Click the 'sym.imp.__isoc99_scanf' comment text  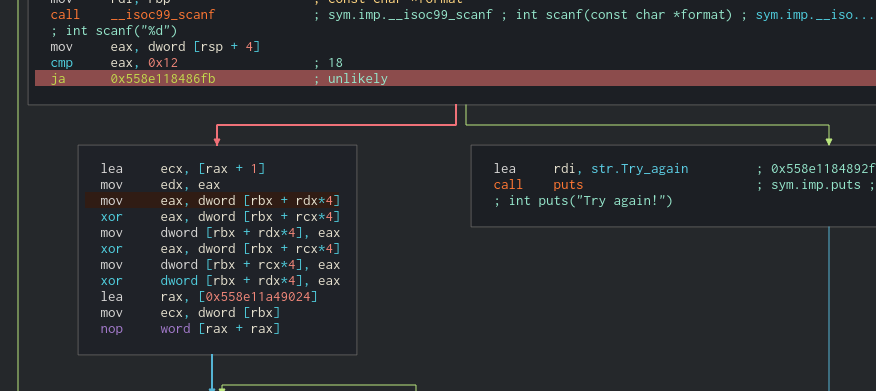click(410, 15)
